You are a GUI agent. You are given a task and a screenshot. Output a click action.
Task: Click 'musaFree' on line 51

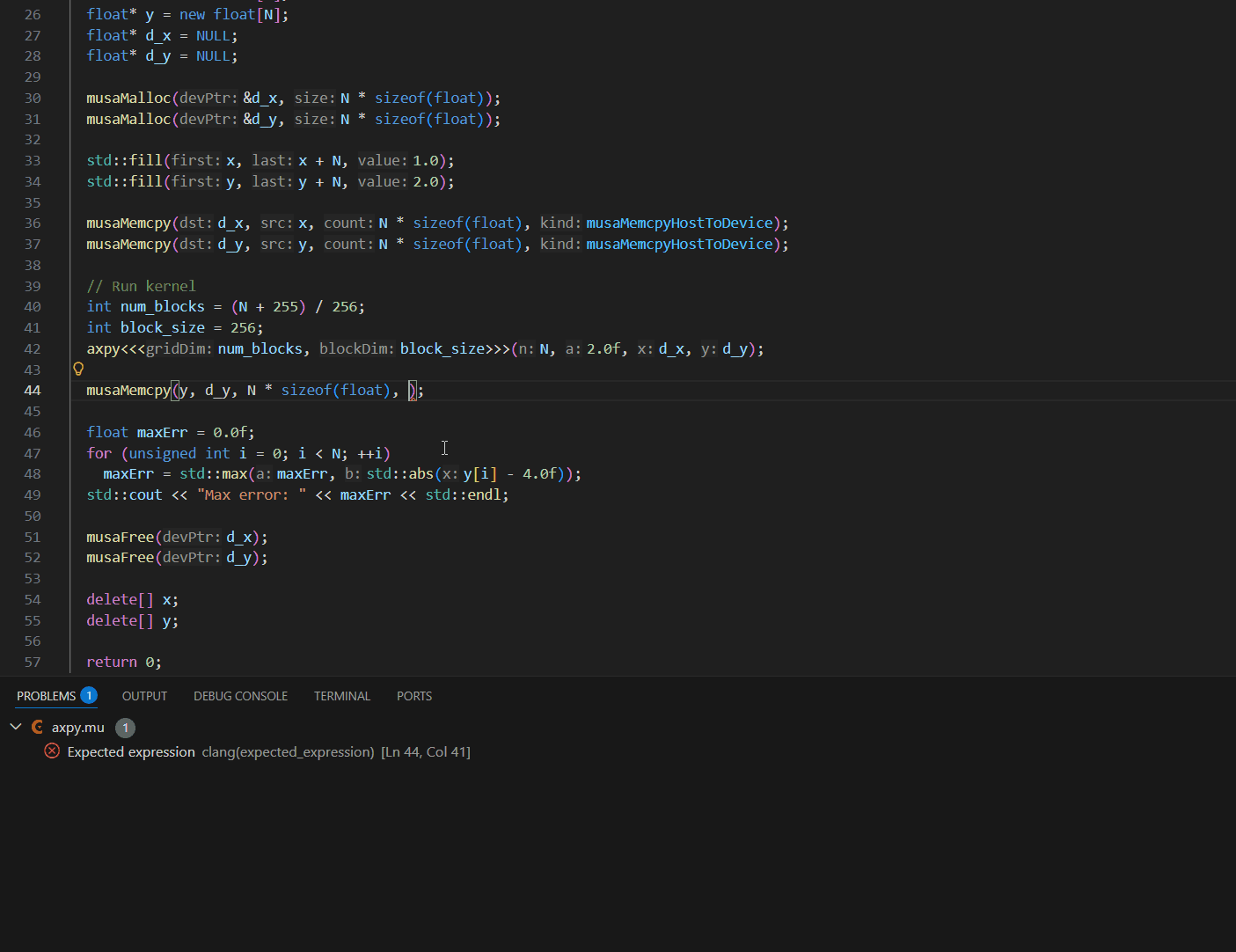tap(121, 537)
